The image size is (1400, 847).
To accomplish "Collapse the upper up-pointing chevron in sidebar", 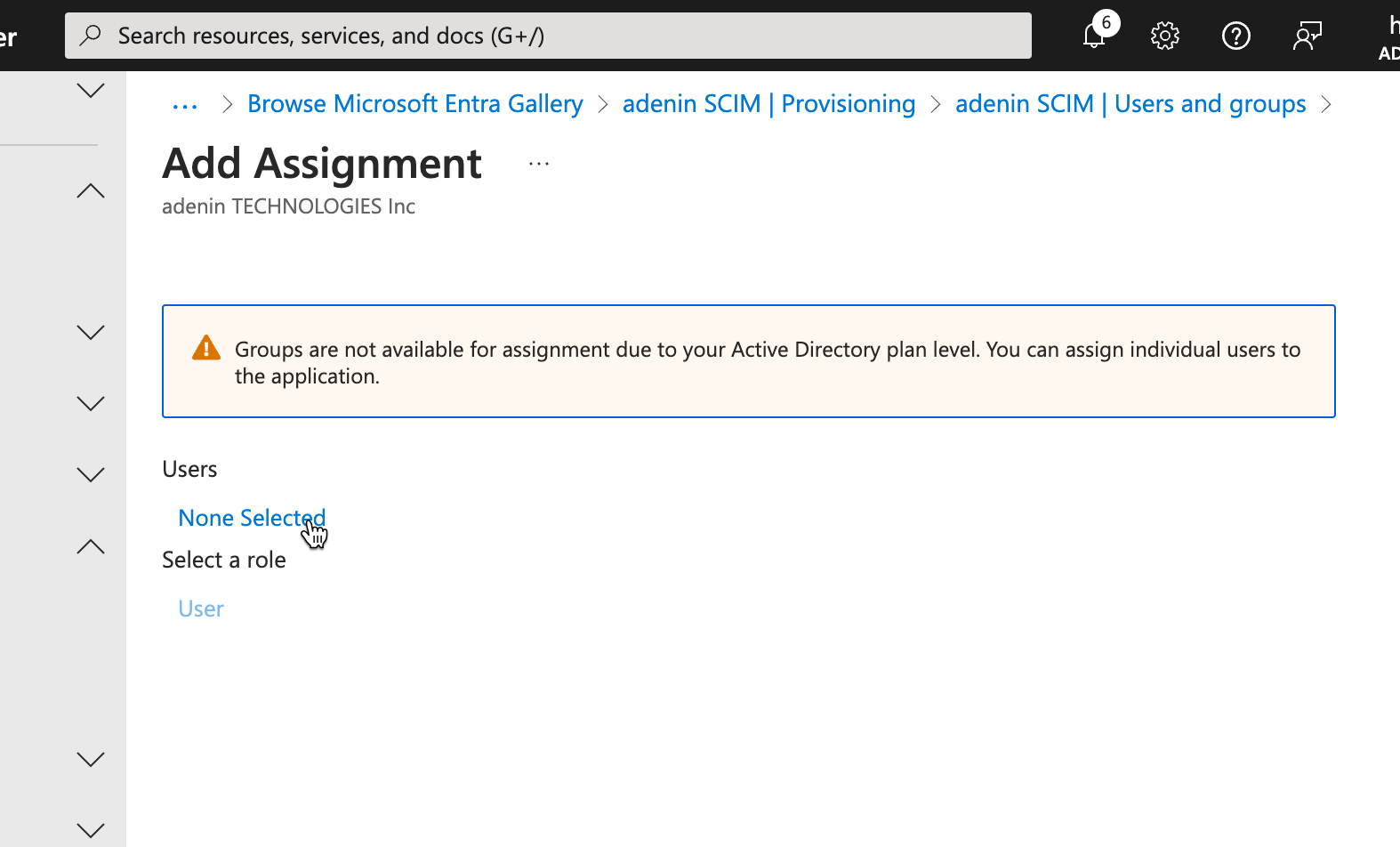I will tap(91, 190).
